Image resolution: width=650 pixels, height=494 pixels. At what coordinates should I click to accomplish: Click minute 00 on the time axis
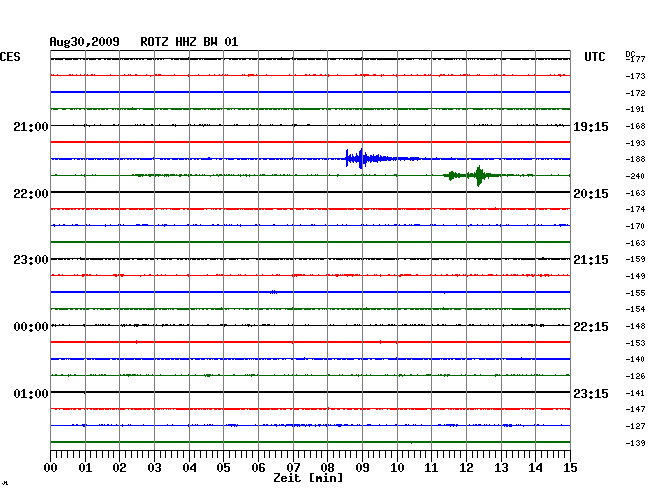[51, 468]
